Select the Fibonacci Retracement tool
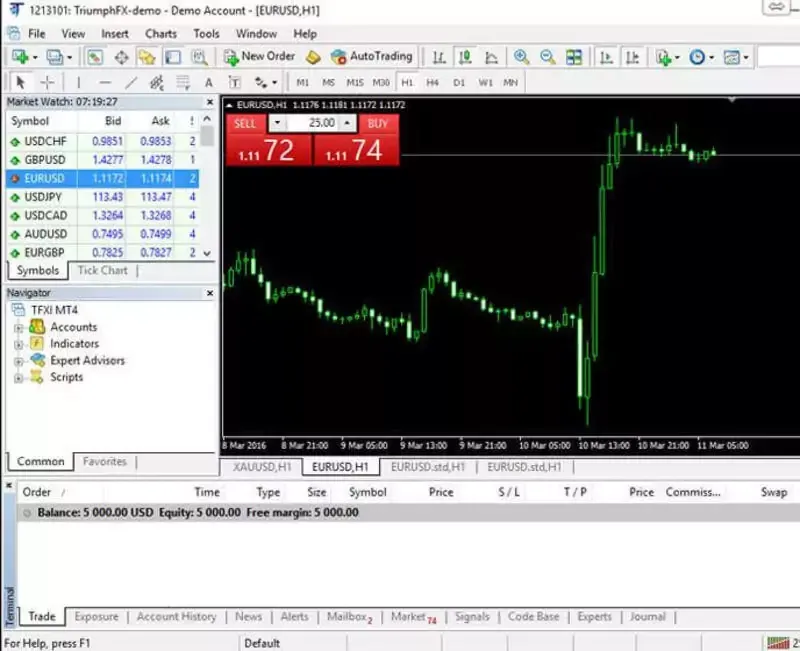The height and width of the screenshot is (651, 800). (183, 82)
